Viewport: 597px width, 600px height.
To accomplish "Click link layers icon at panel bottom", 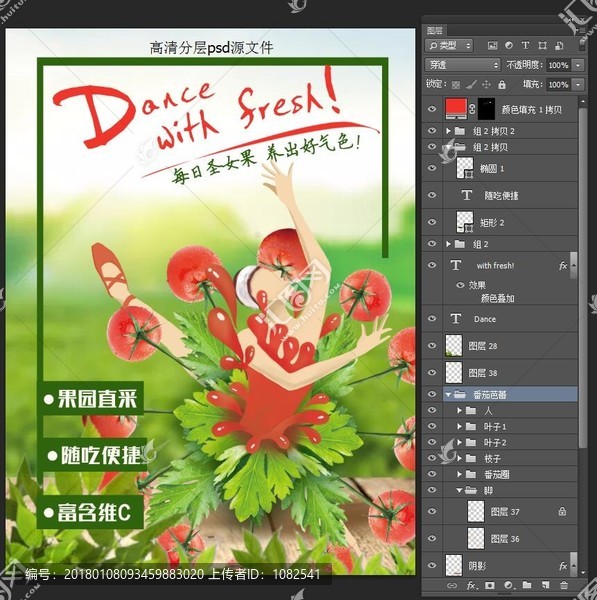I will point(452,585).
